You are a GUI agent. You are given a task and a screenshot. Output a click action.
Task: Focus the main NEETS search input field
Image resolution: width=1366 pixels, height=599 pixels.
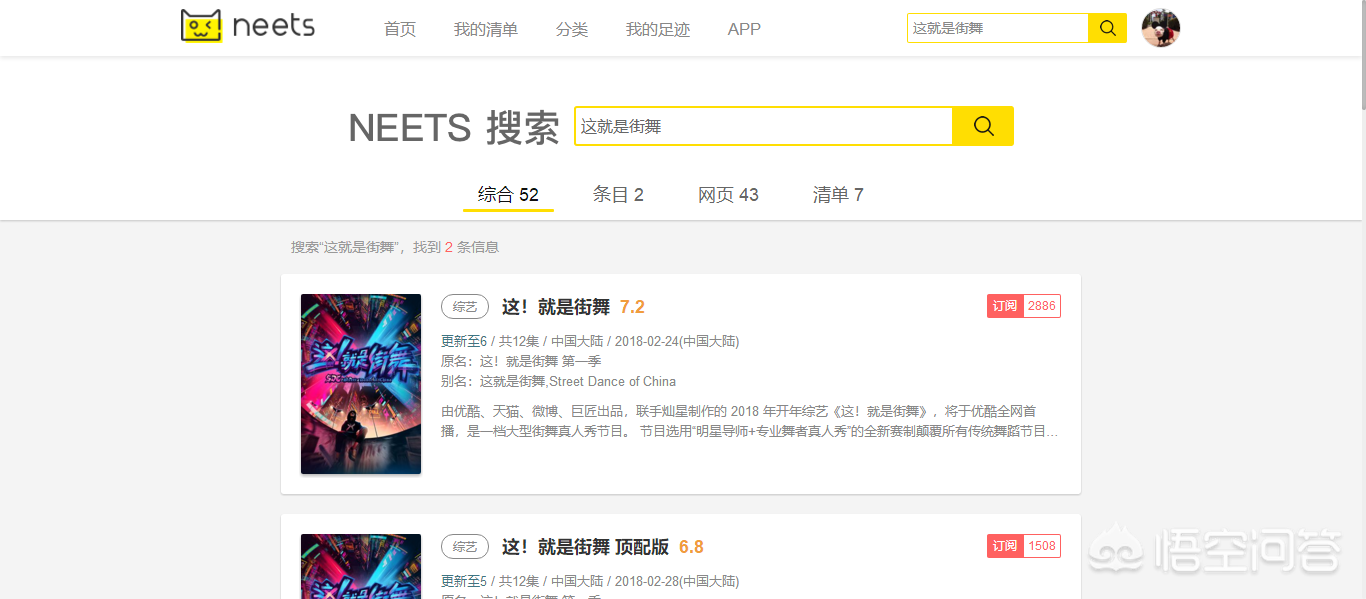[763, 126]
